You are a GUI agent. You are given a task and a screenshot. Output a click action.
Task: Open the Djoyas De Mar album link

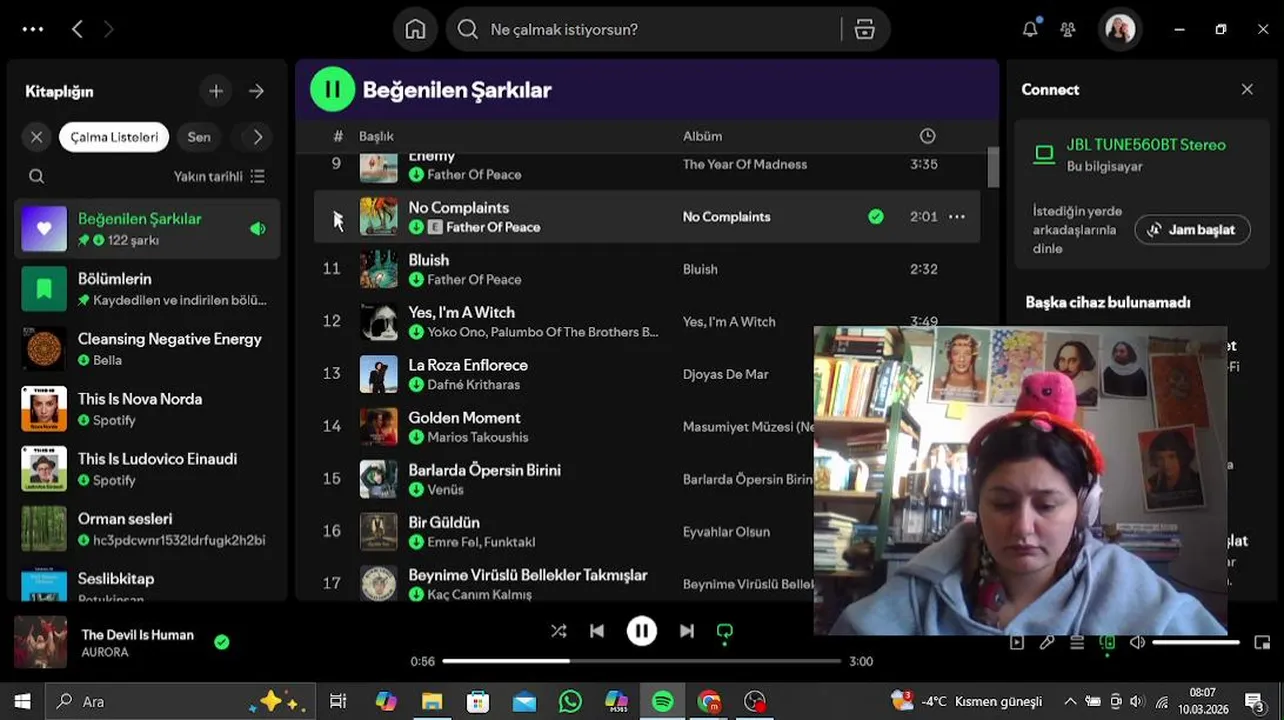(x=726, y=374)
